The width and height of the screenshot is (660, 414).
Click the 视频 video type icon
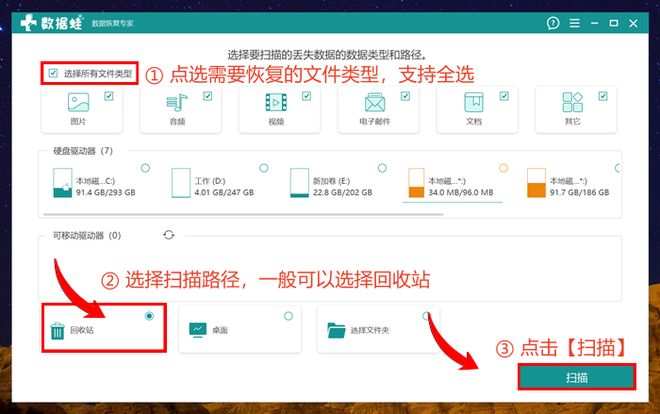pos(276,102)
